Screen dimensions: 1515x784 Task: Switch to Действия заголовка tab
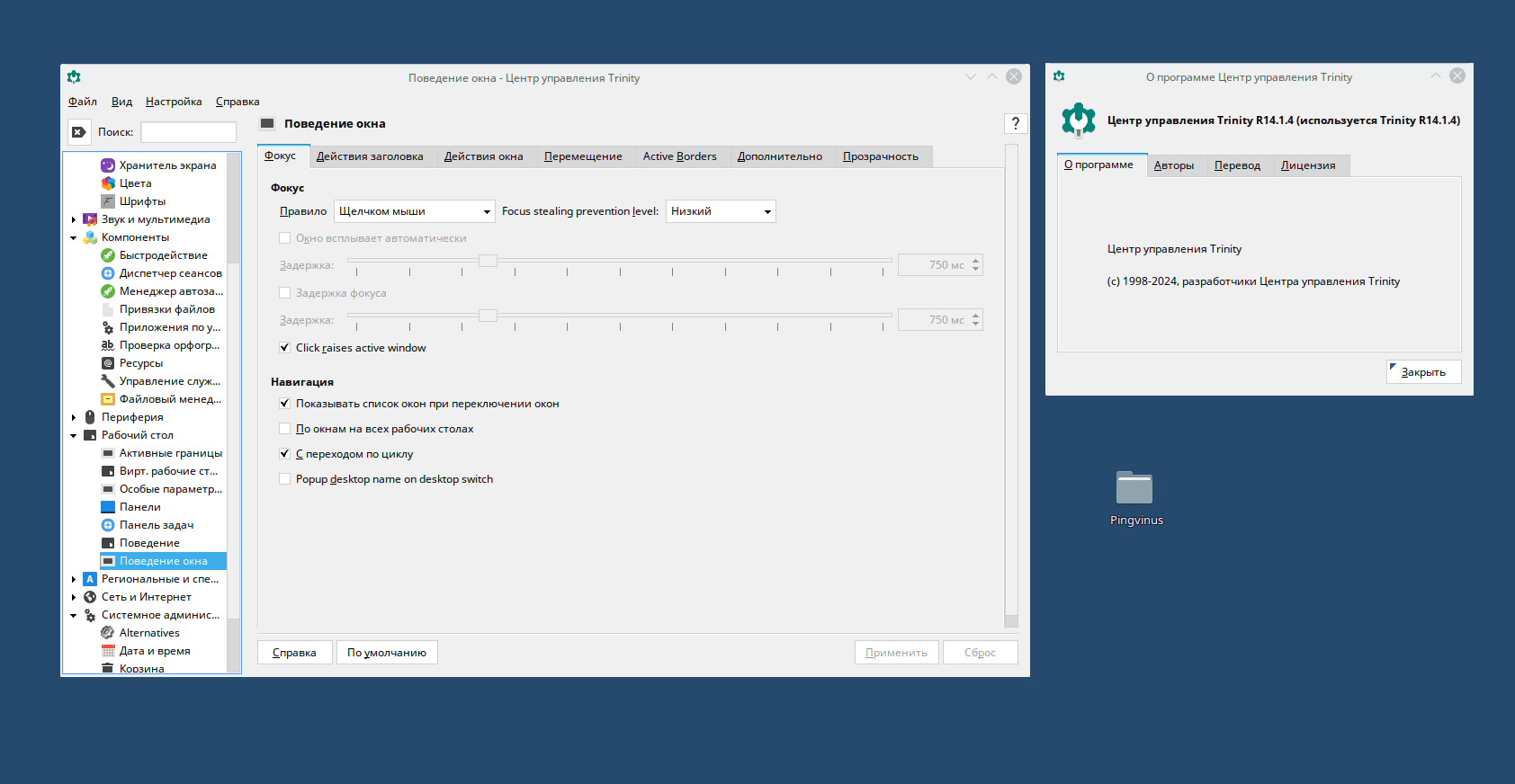pyautogui.click(x=370, y=156)
